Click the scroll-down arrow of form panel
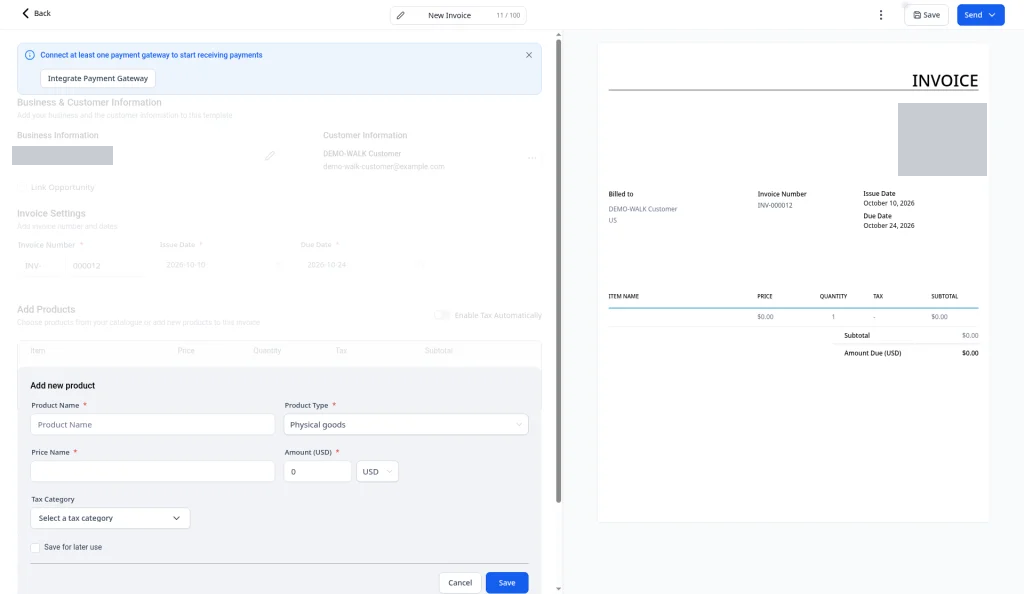This screenshot has height=594, width=1024. 558,589
